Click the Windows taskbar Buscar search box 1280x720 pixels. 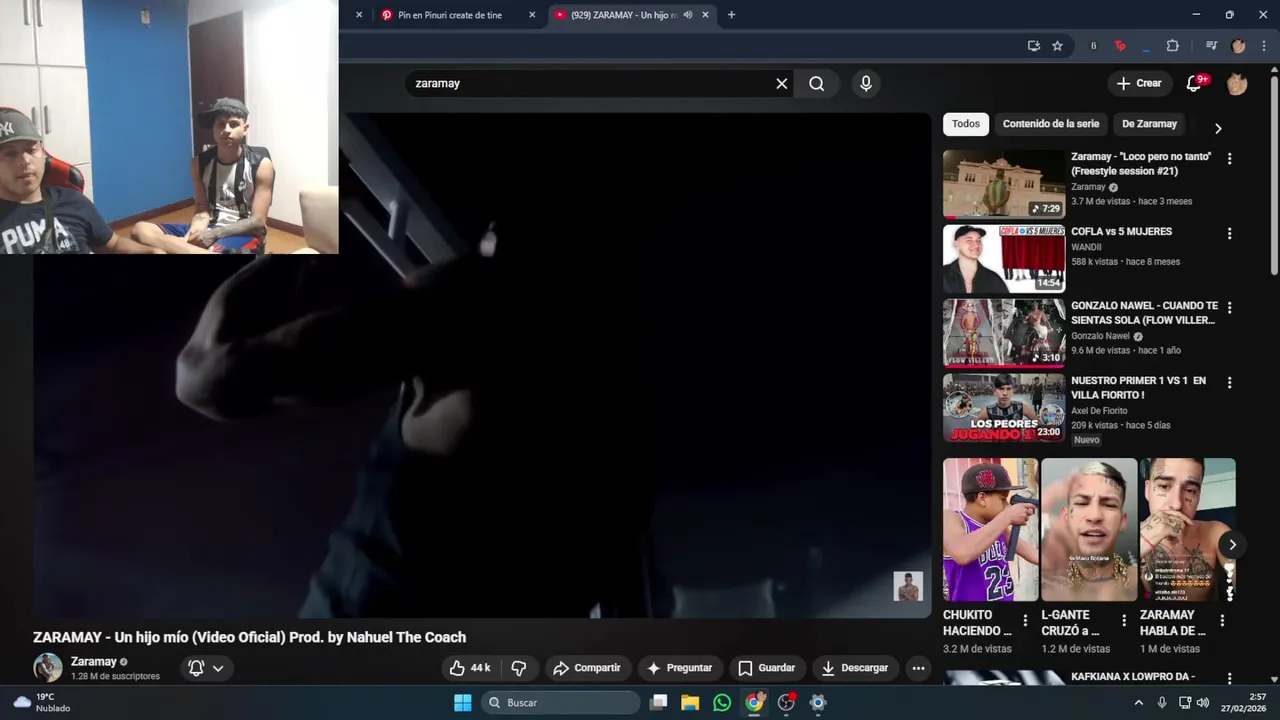pos(560,703)
